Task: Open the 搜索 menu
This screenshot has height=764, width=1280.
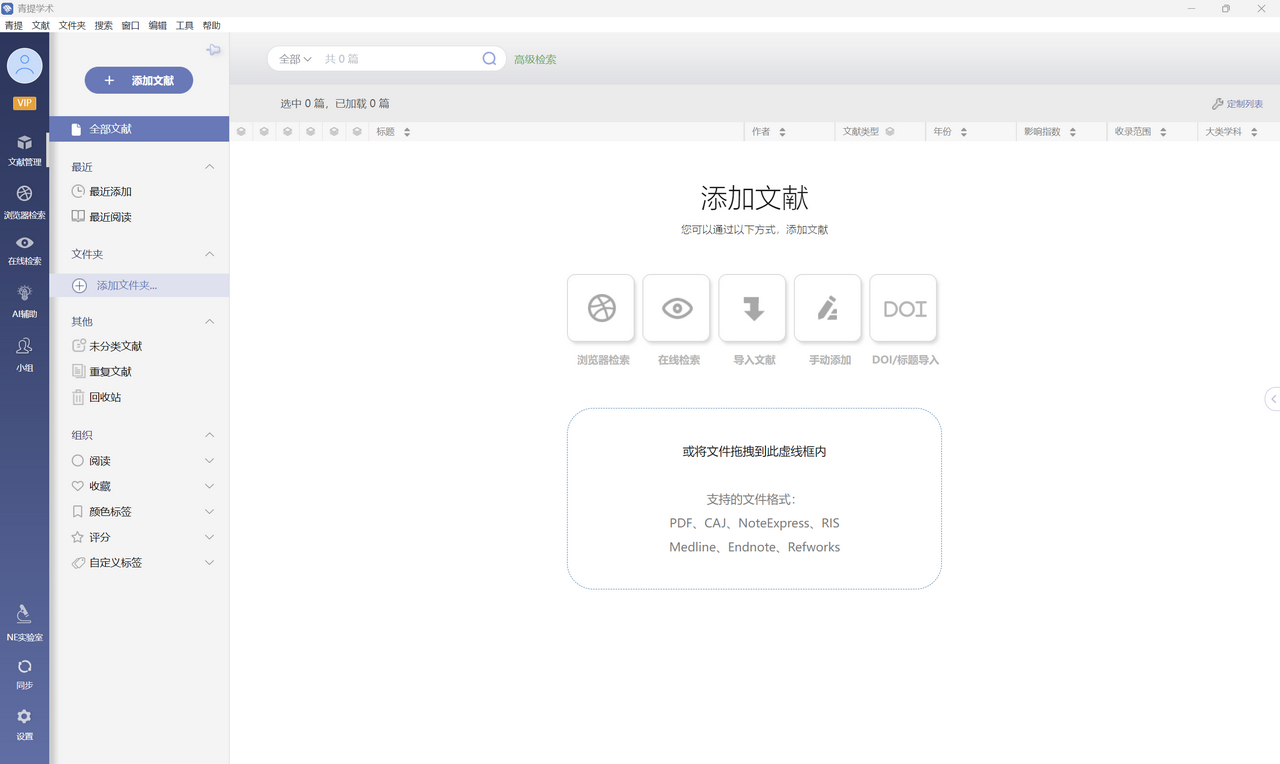Action: click(x=104, y=26)
